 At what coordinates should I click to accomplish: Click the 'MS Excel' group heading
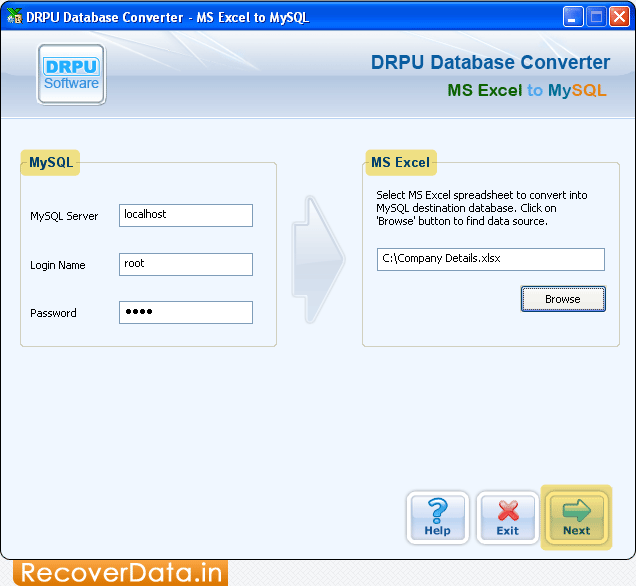coord(401,163)
